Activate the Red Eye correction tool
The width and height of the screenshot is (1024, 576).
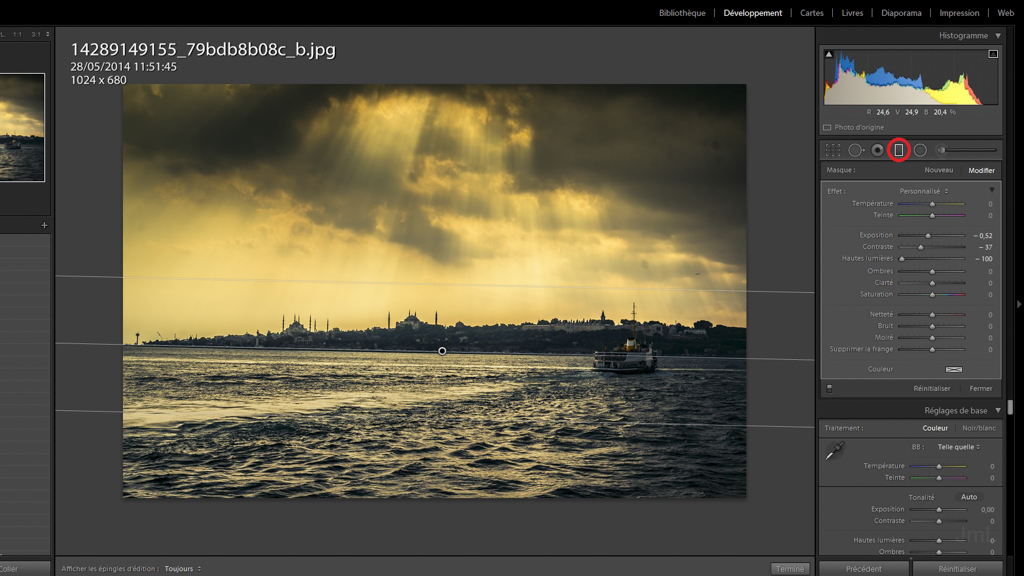(x=877, y=150)
